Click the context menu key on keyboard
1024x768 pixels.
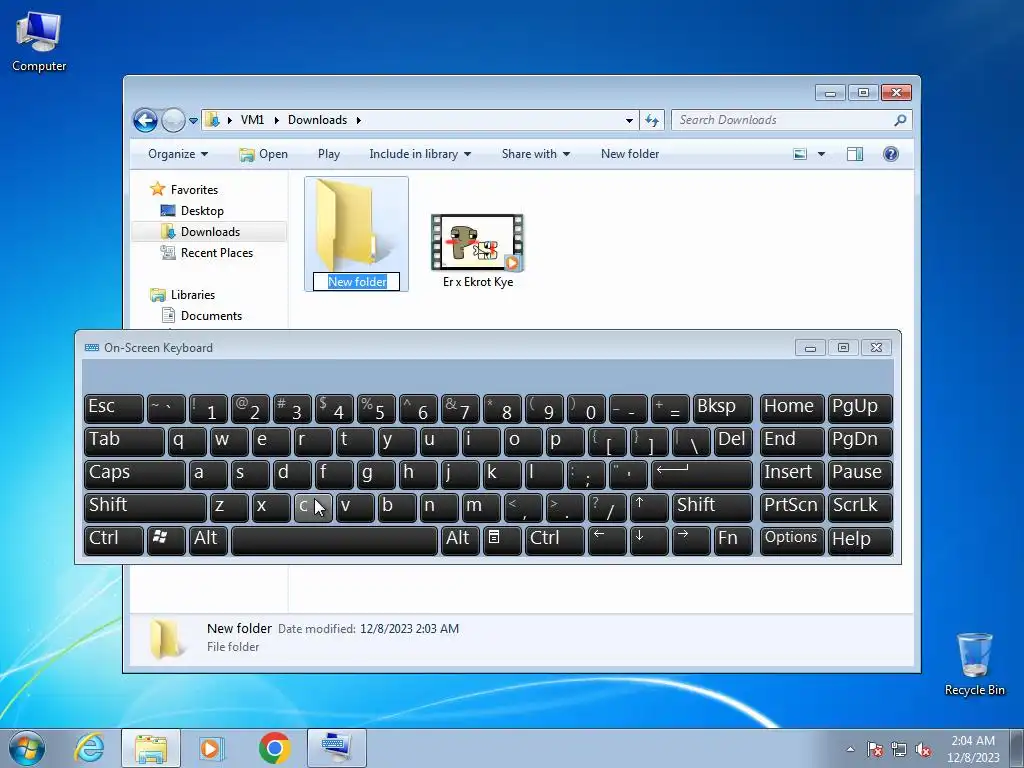502,541
